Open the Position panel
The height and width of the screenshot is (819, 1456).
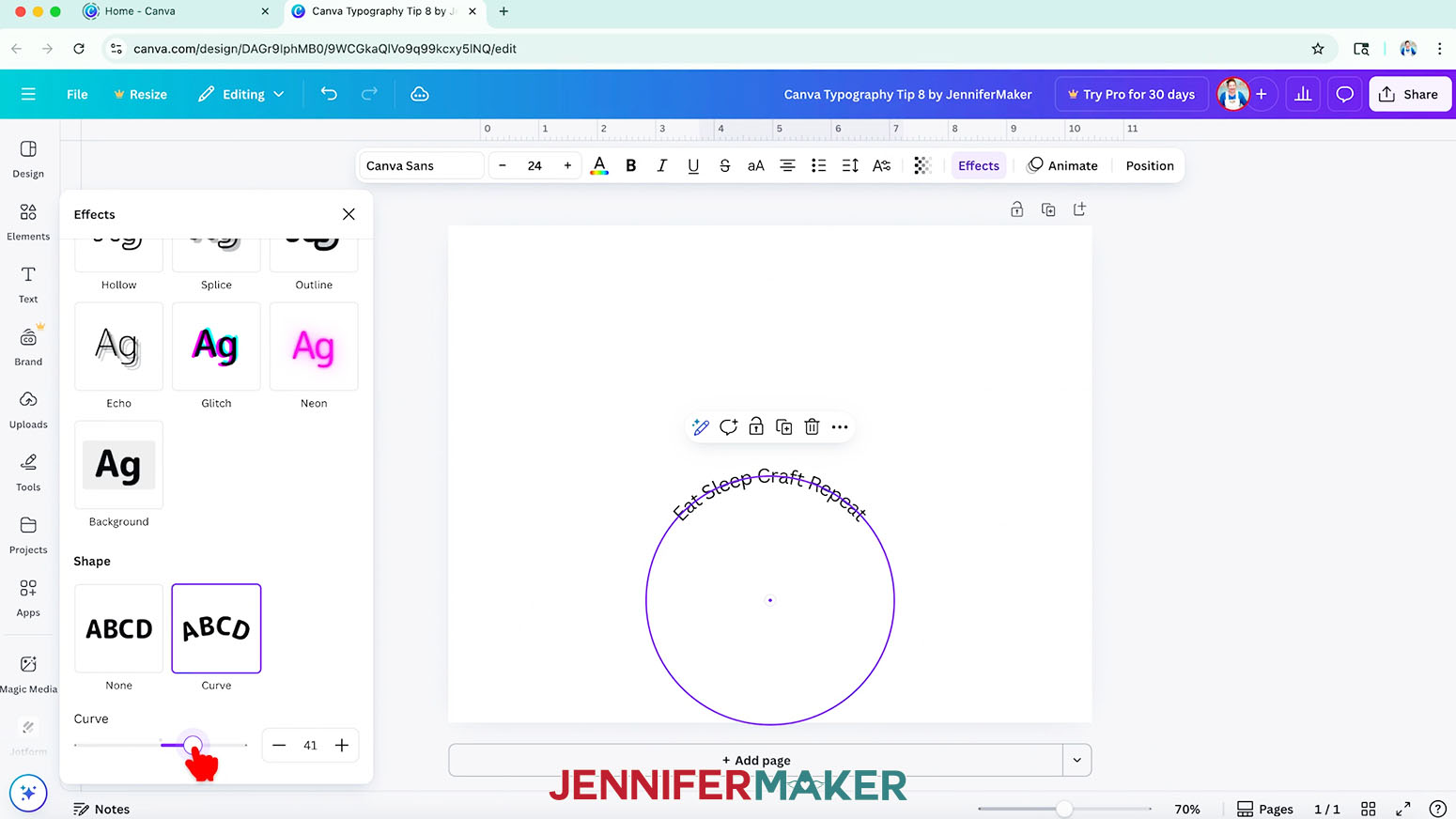tap(1150, 165)
